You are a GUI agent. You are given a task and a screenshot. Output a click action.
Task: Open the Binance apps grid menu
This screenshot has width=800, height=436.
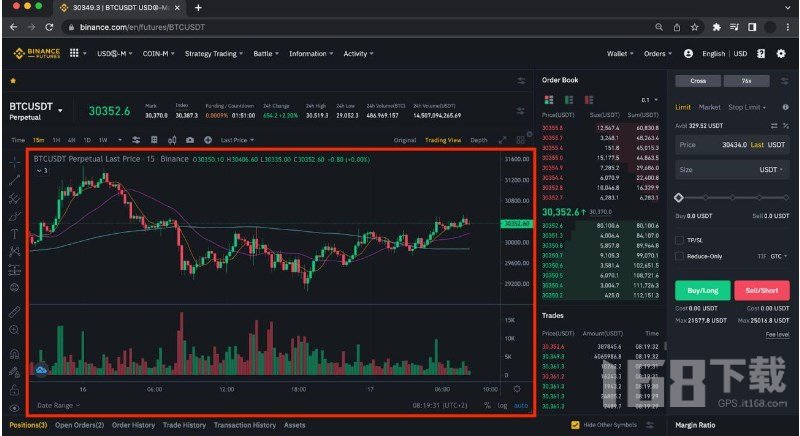point(74,53)
